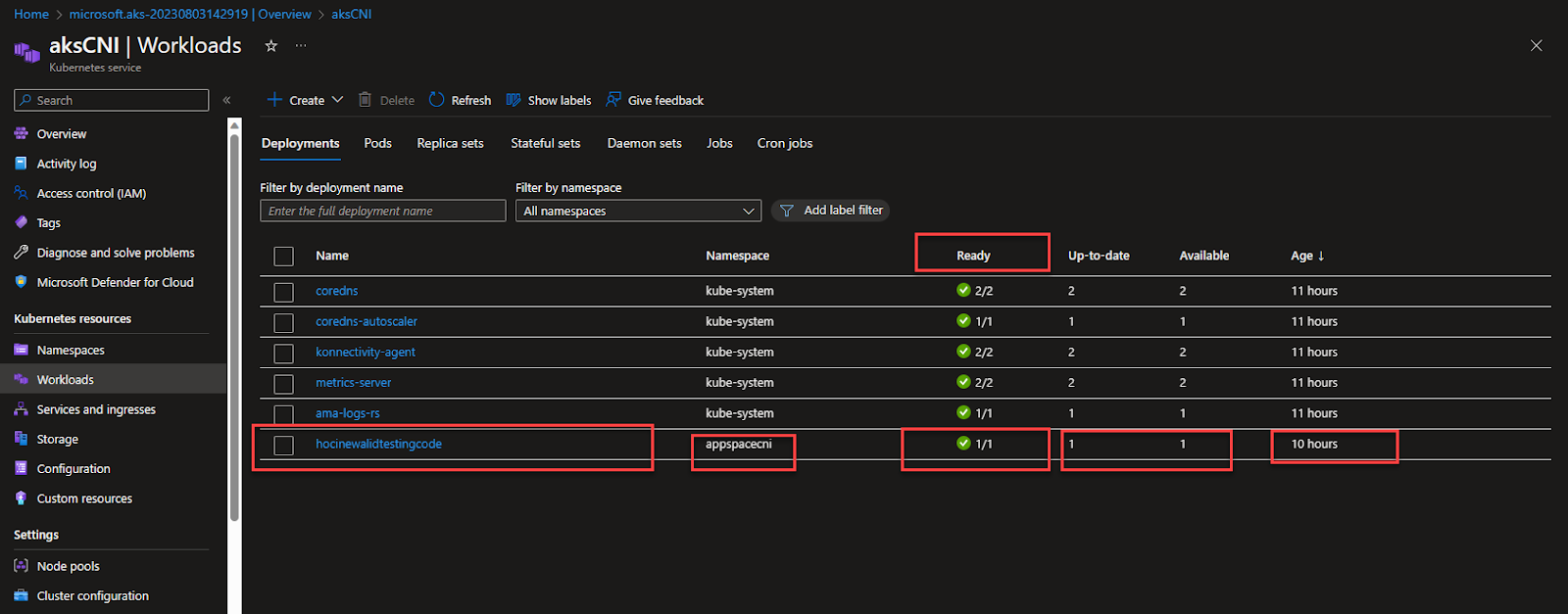Click the Show labels toolbar icon
This screenshot has height=614, width=1568.
(514, 100)
